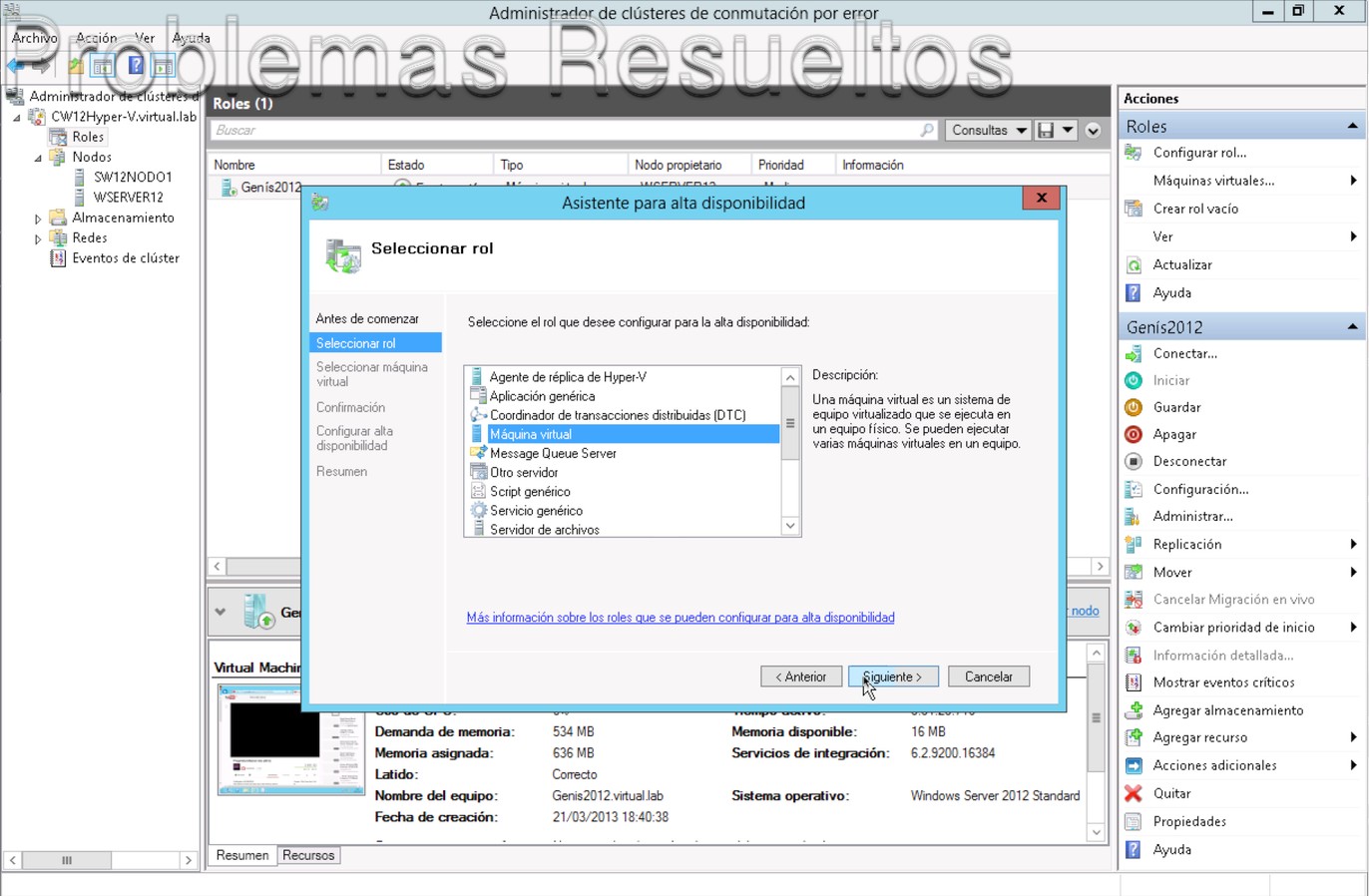
Task: Select Roles in the cluster tree
Action: [88, 137]
